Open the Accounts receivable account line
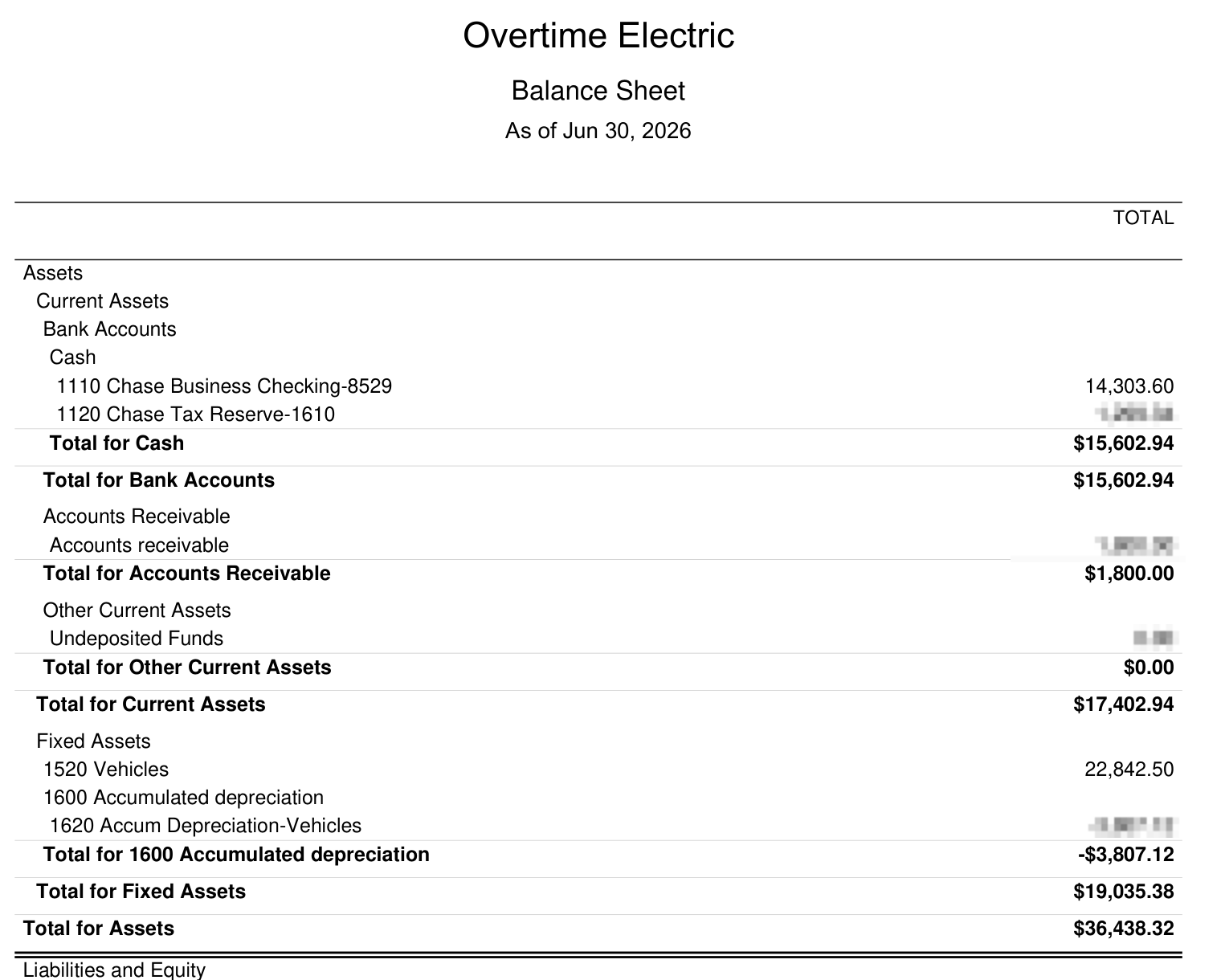This screenshot has width=1221, height=980. coord(140,545)
